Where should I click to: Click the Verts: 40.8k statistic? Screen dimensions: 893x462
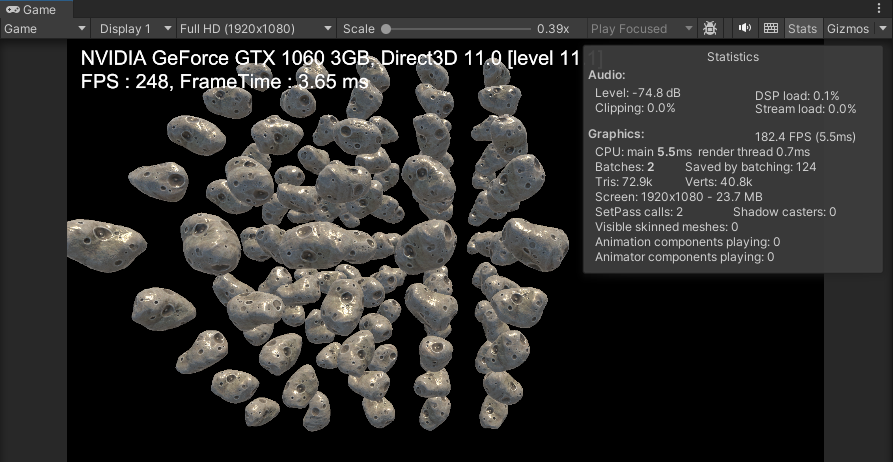(718, 182)
